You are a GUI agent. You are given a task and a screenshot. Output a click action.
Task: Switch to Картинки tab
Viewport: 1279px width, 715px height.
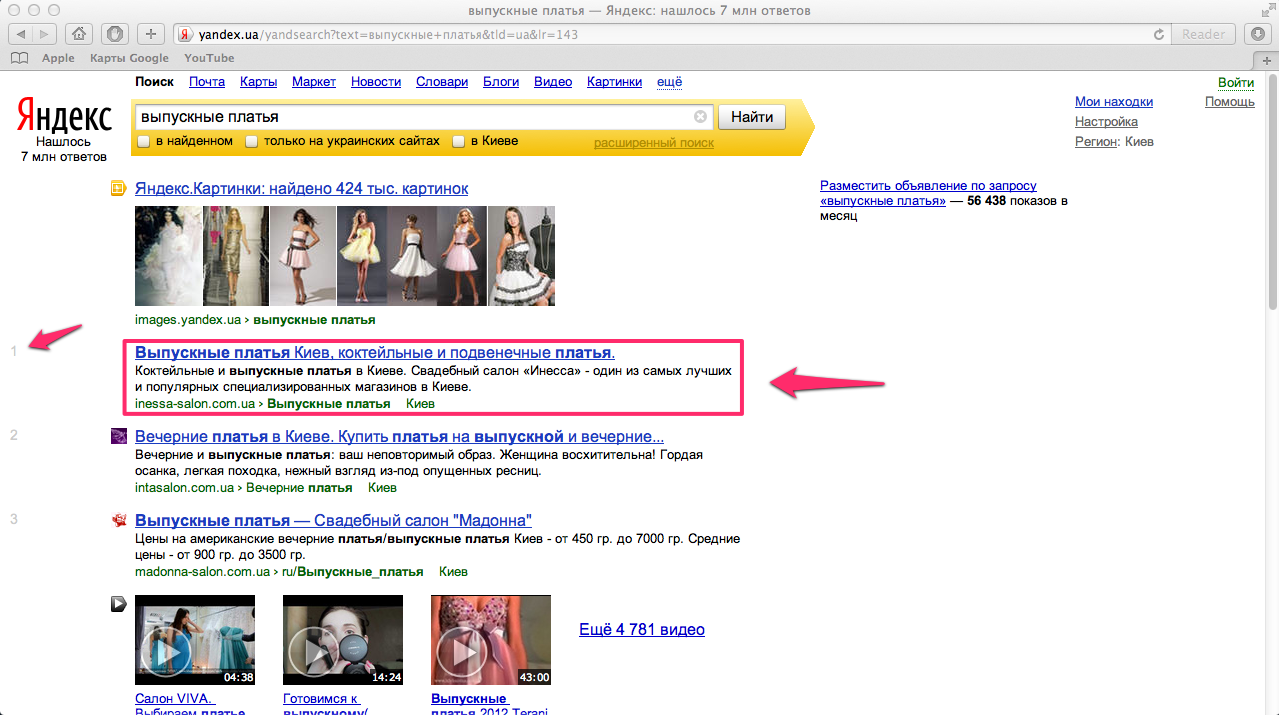(x=615, y=82)
